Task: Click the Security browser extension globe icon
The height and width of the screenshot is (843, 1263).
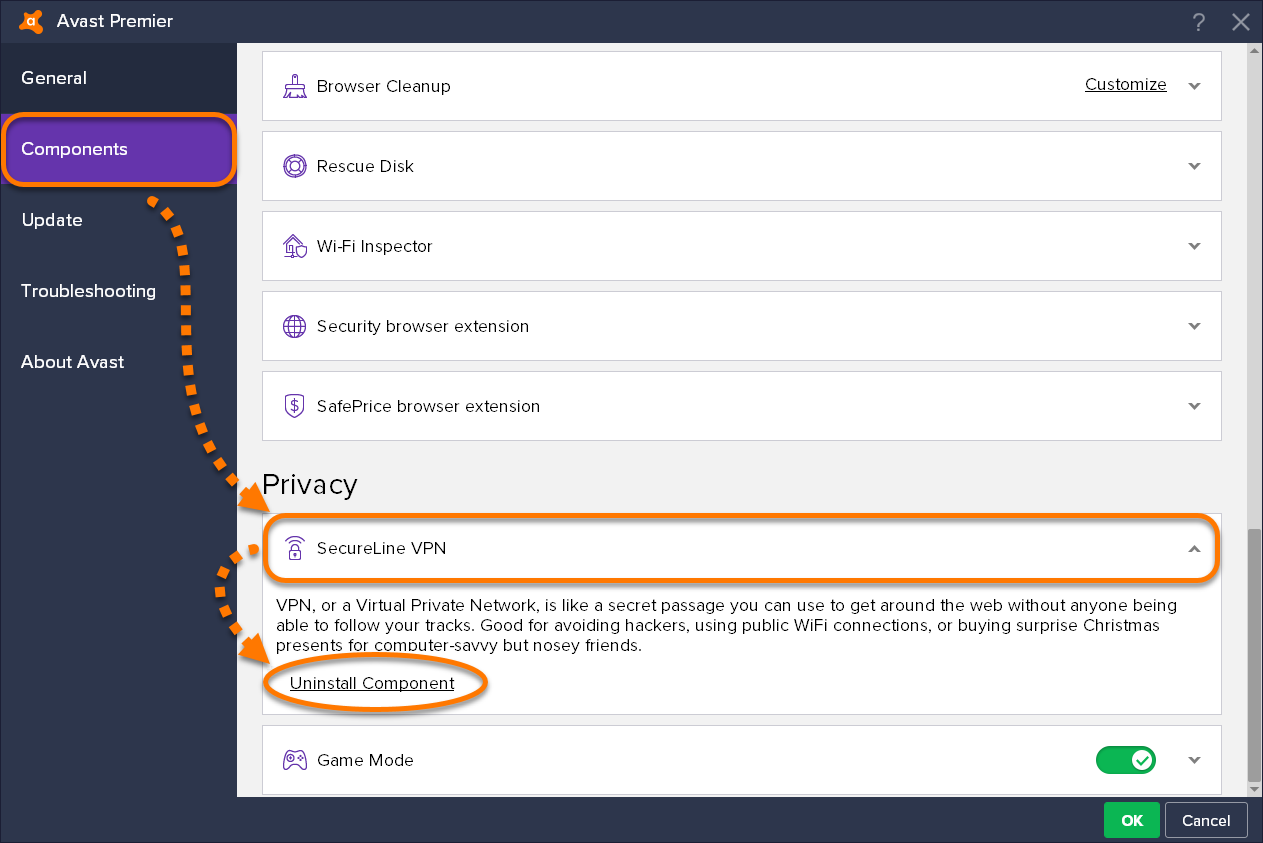Action: point(294,326)
